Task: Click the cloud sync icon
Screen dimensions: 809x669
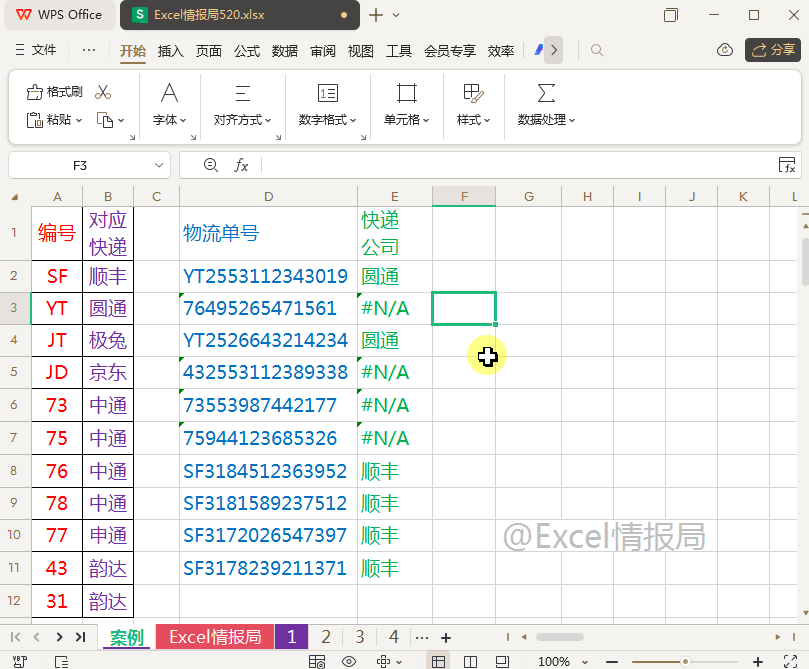Action: click(725, 50)
